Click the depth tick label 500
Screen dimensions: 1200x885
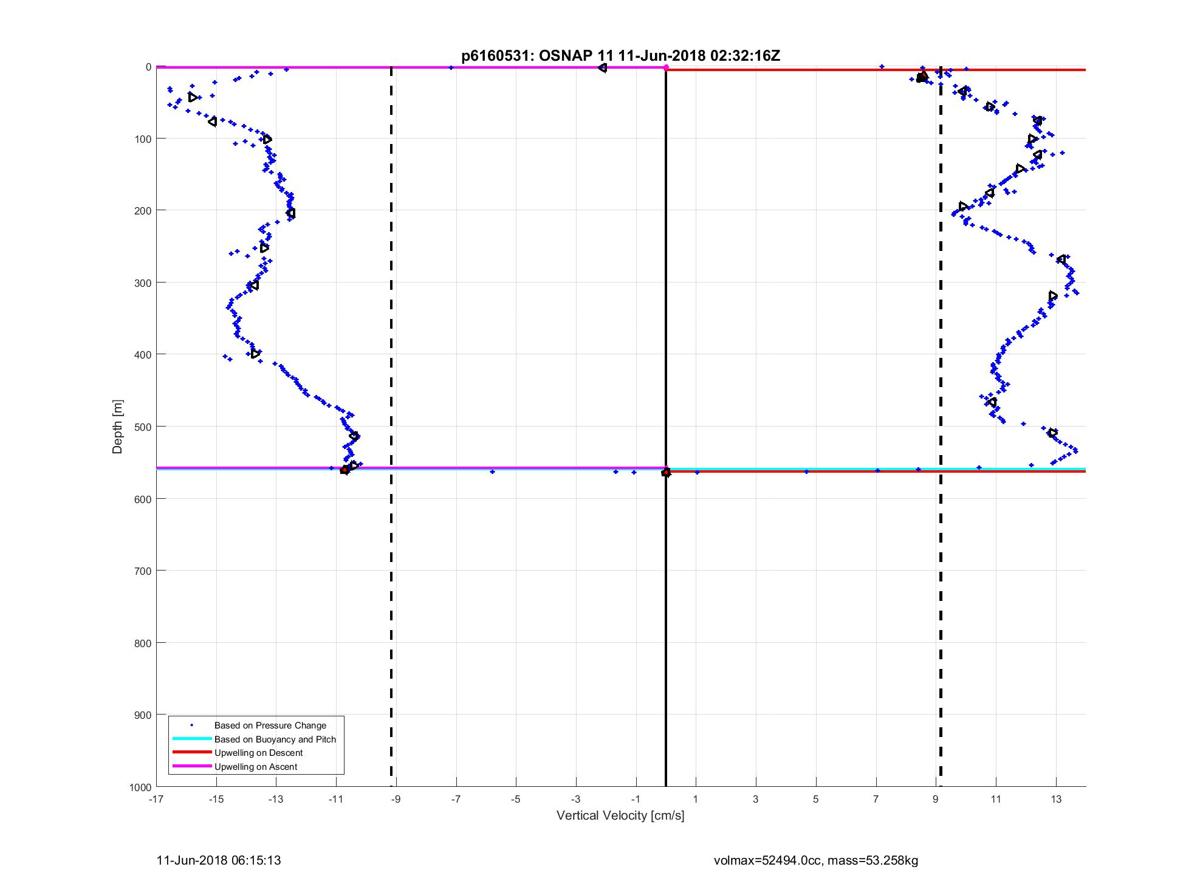point(143,426)
